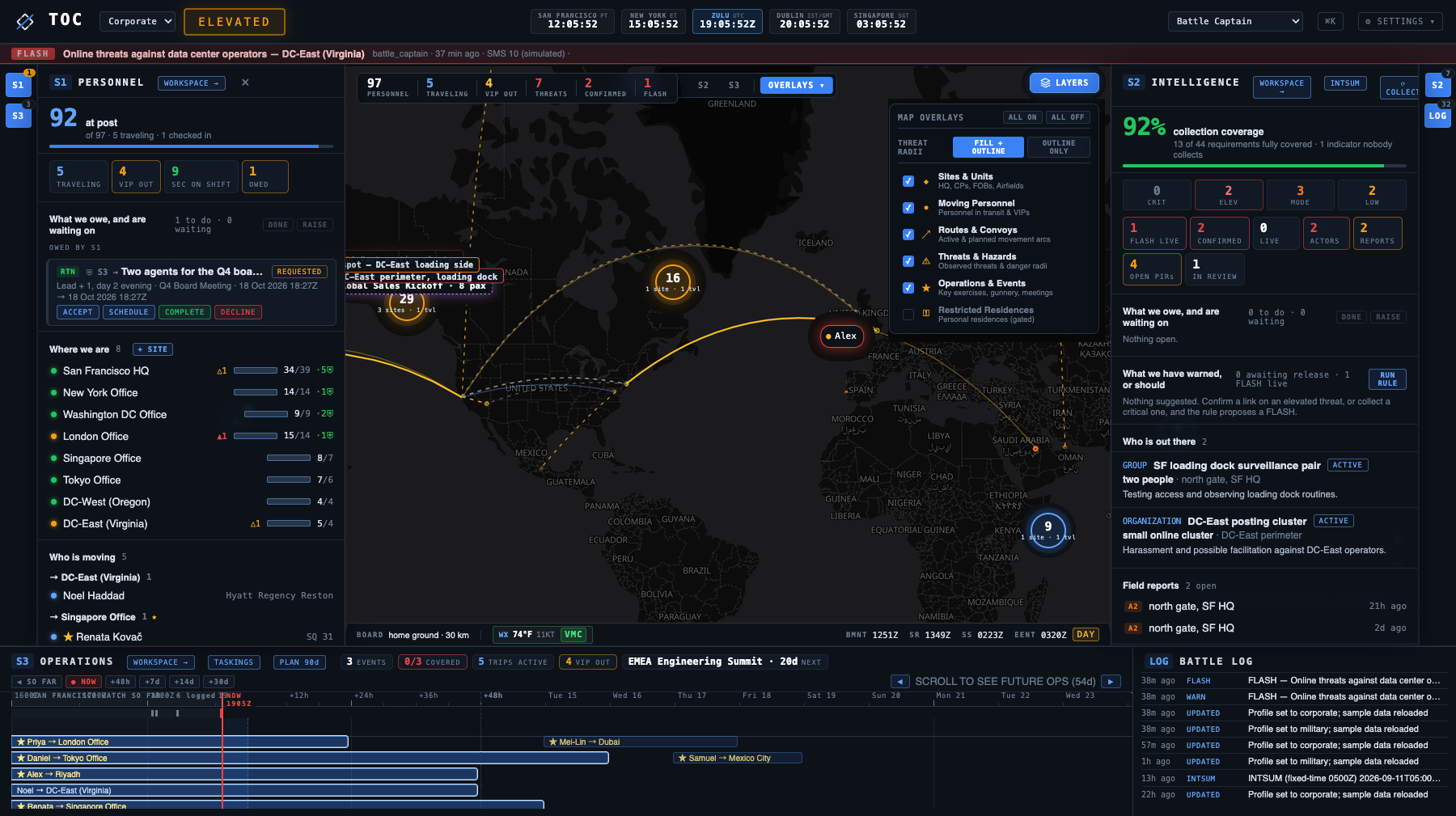Viewport: 1456px width, 816px height.
Task: Turn all map overlays off
Action: pos(1068,117)
